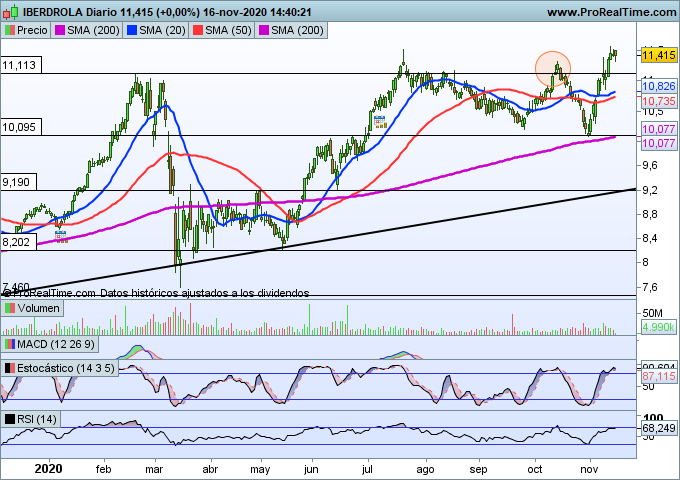
Task: Click the dividend calendar icon near July
Action: click(380, 122)
